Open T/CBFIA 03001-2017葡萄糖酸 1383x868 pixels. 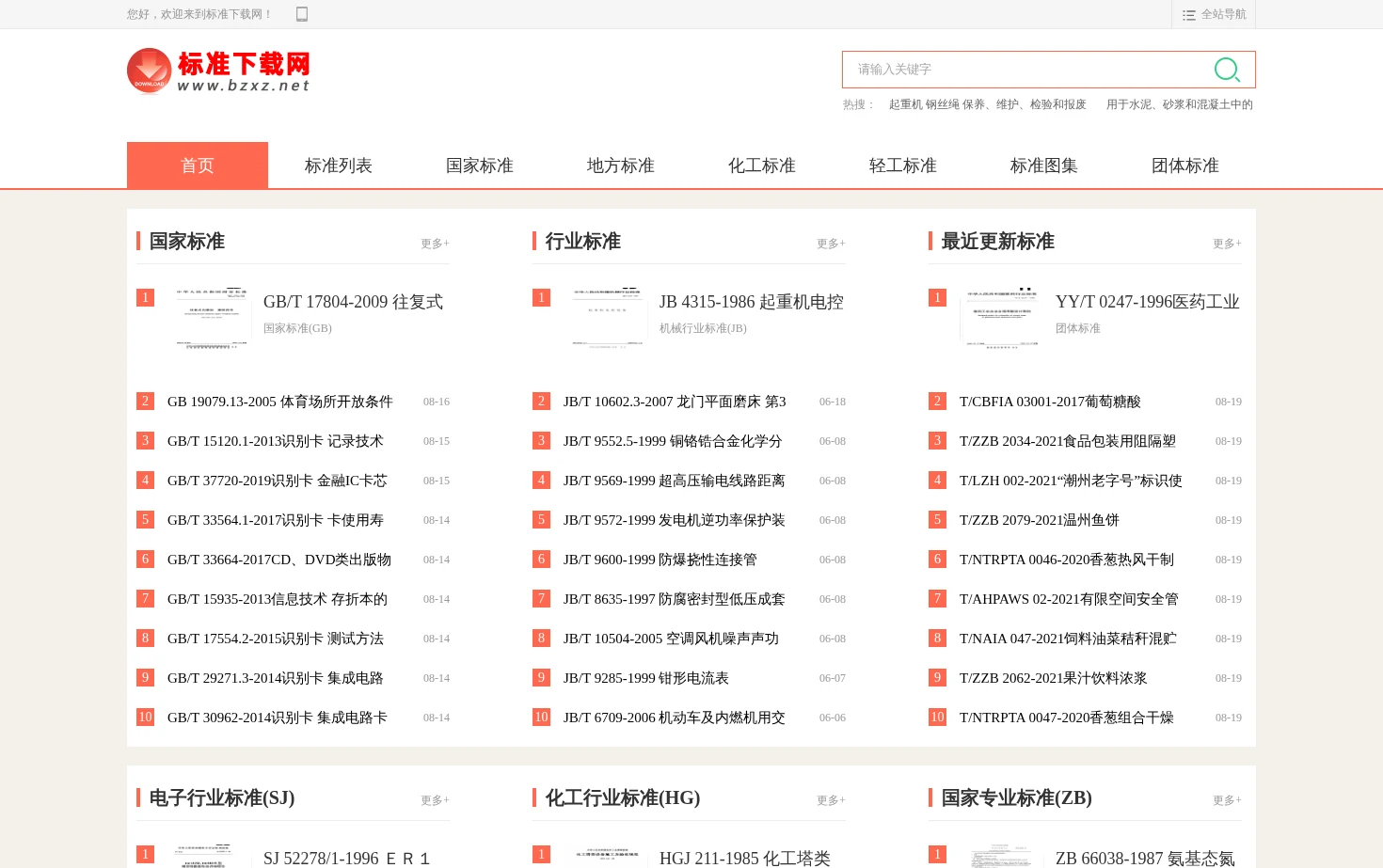point(1050,402)
